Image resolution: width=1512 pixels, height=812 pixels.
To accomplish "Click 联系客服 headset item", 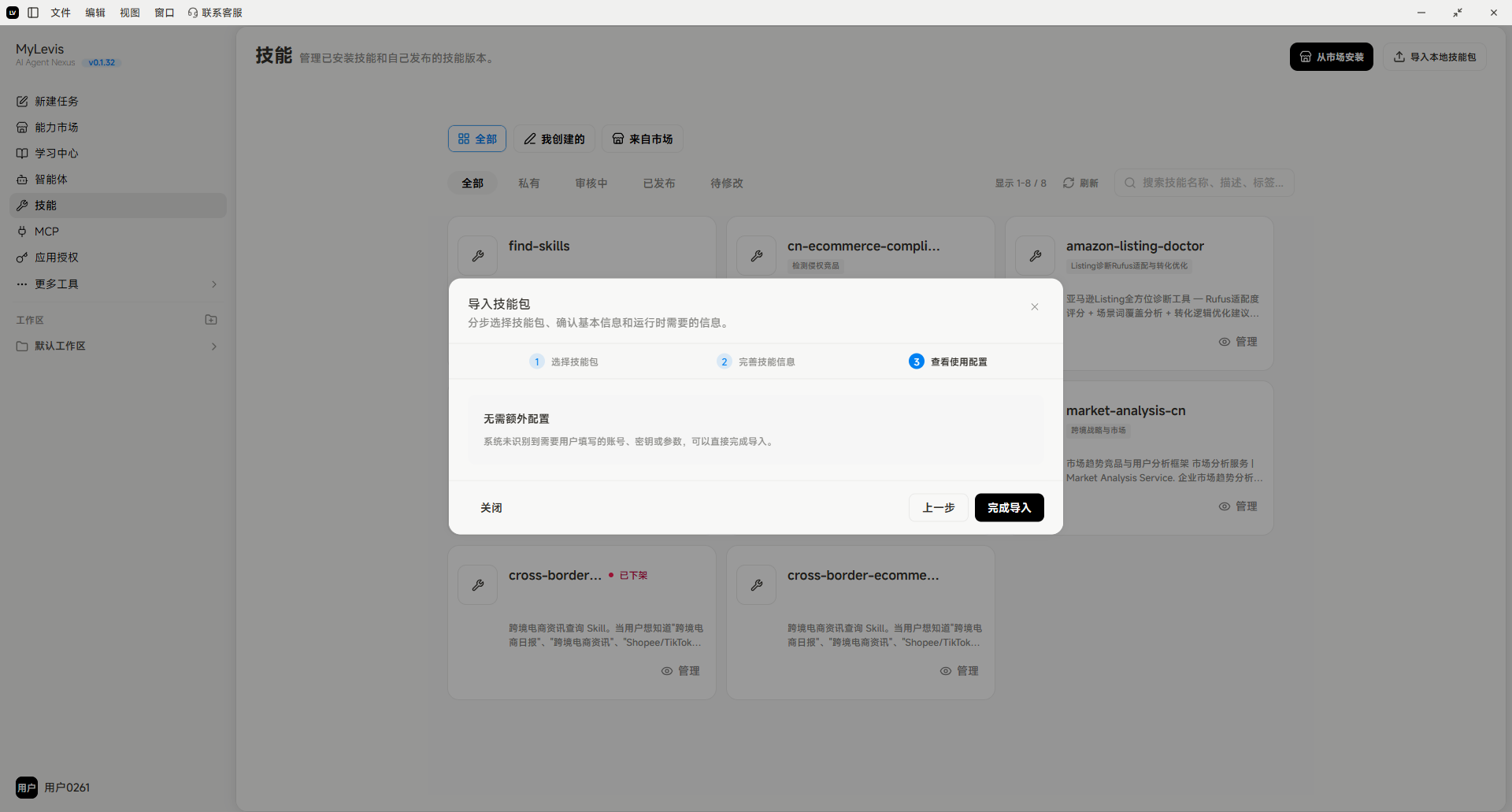I will [x=215, y=13].
